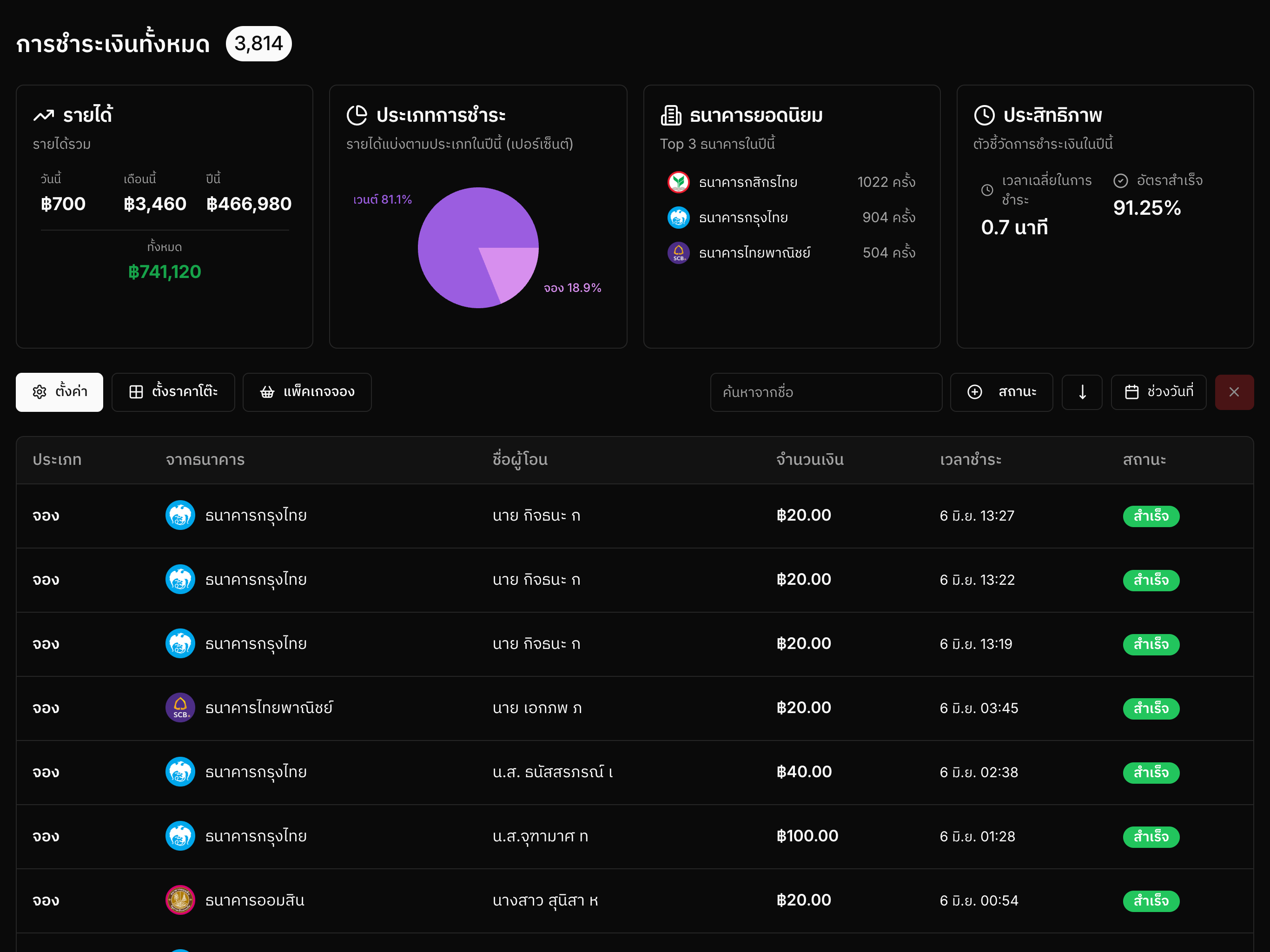
Task: Click the clock icon beside ประสิทธิภาพ
Action: click(984, 115)
